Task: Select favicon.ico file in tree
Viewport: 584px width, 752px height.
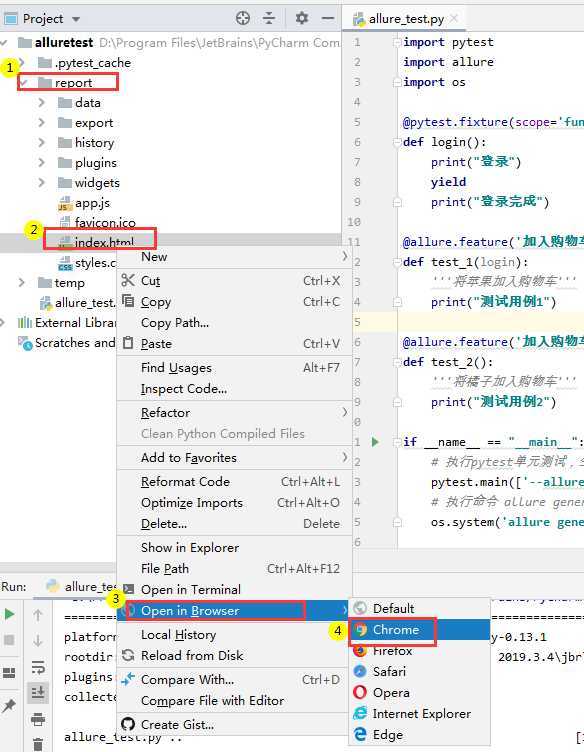Action: coord(97,223)
